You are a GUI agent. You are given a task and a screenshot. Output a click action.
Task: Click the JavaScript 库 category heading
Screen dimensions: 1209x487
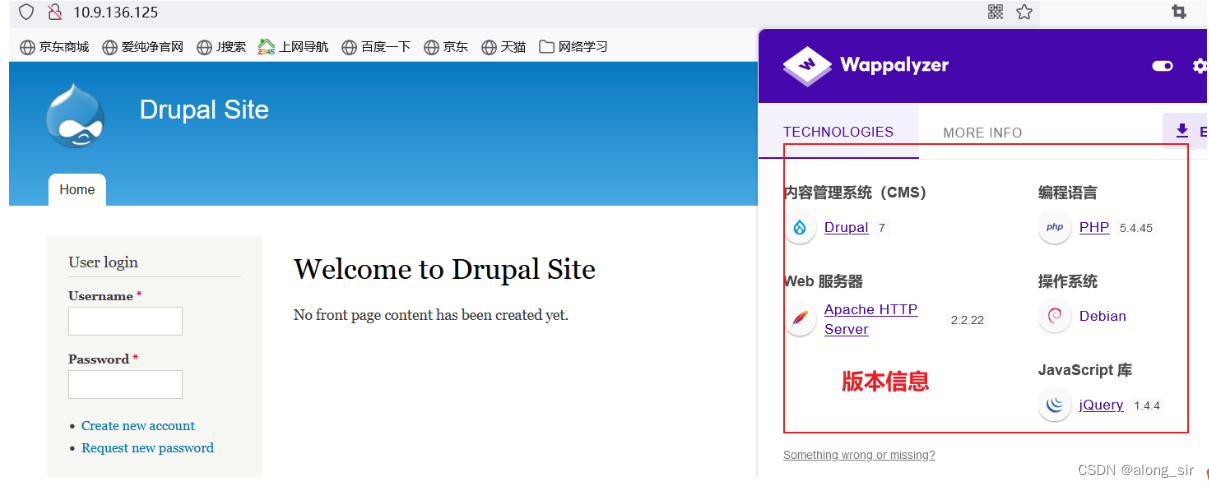[1085, 370]
